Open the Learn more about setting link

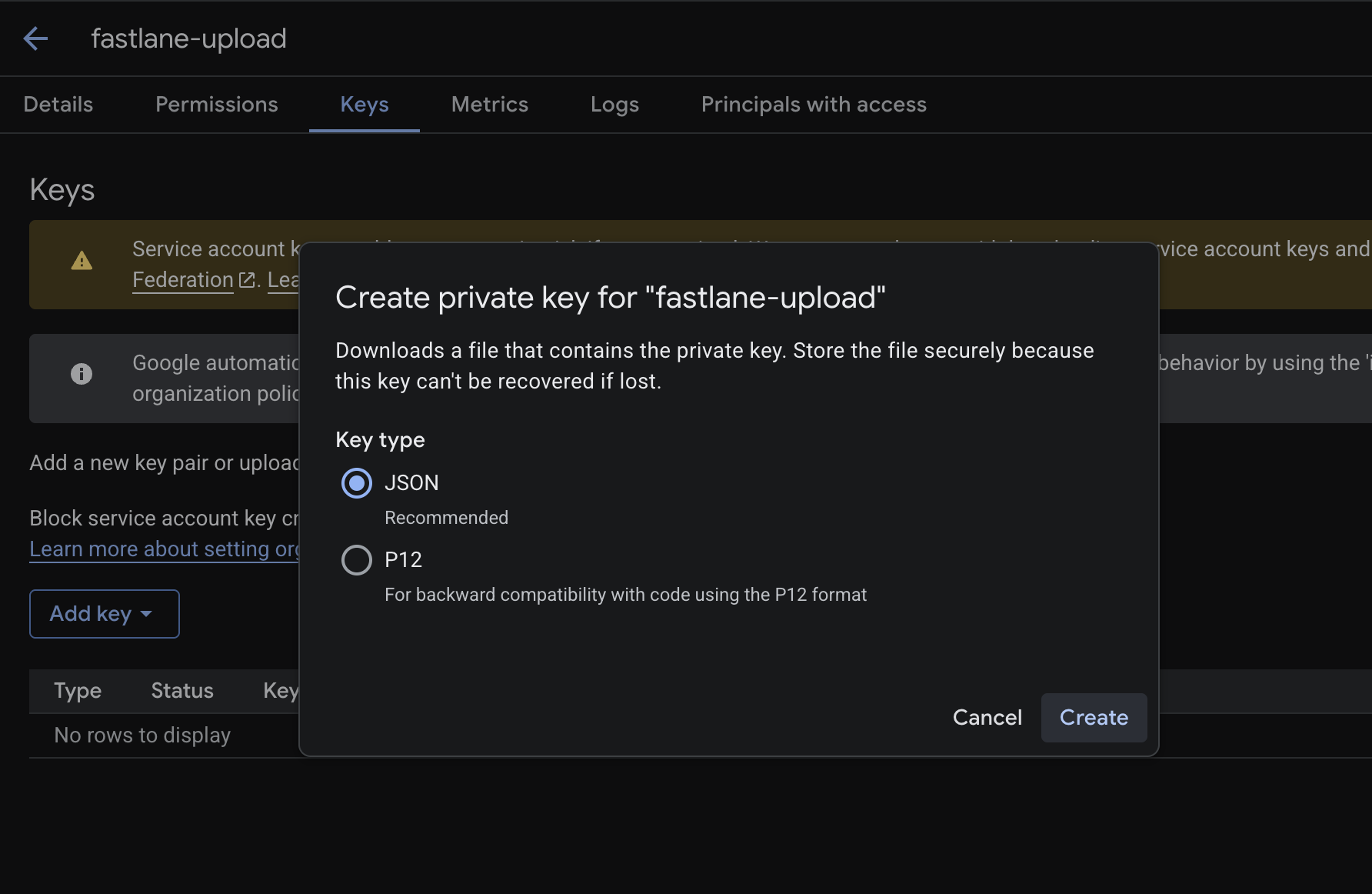(x=165, y=549)
